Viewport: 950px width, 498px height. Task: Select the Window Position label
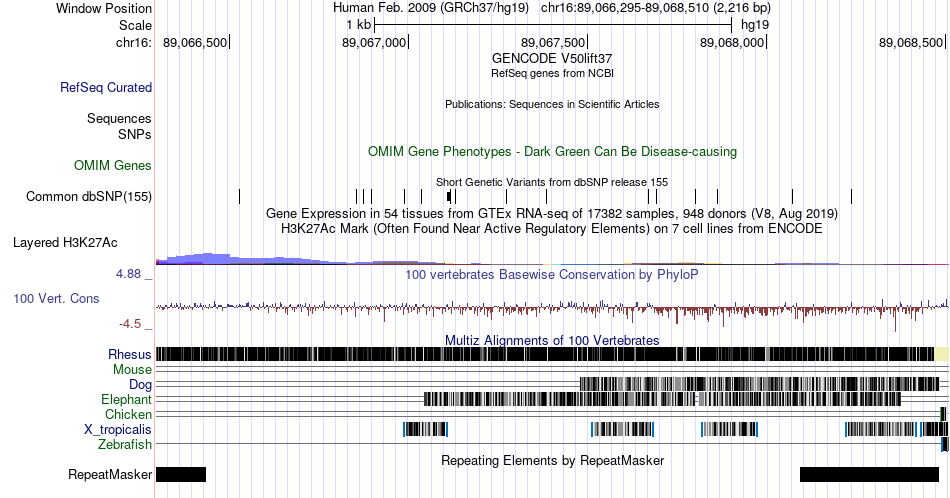click(x=104, y=8)
